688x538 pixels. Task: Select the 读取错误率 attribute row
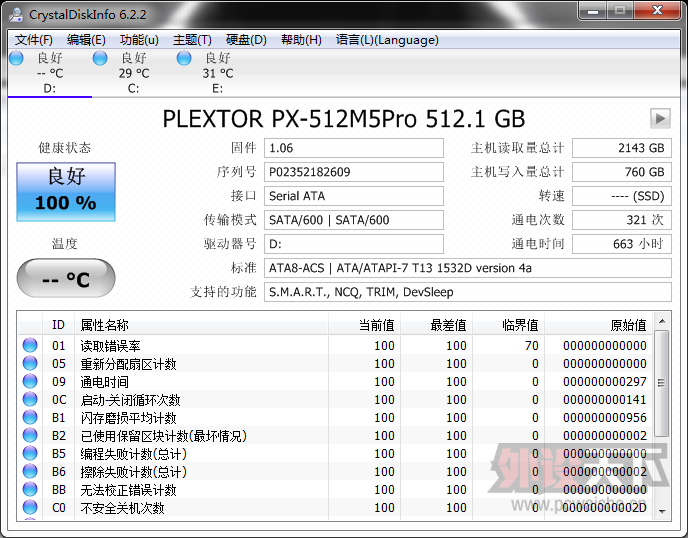(336, 345)
